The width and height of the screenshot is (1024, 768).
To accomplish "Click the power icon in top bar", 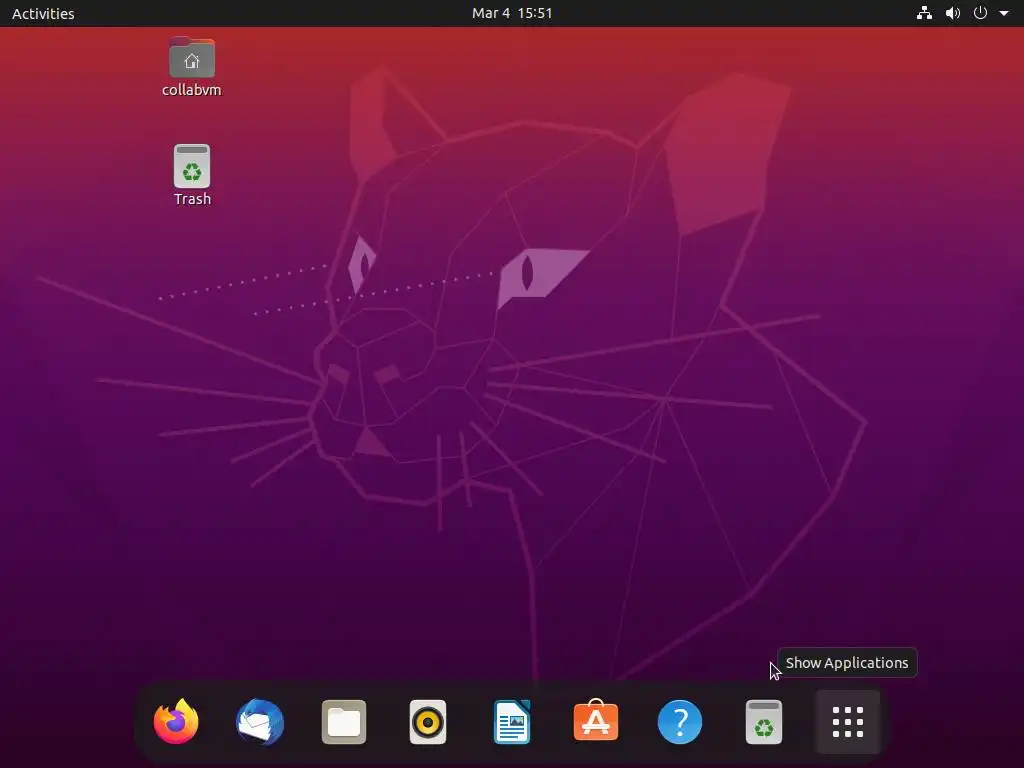I will (980, 13).
